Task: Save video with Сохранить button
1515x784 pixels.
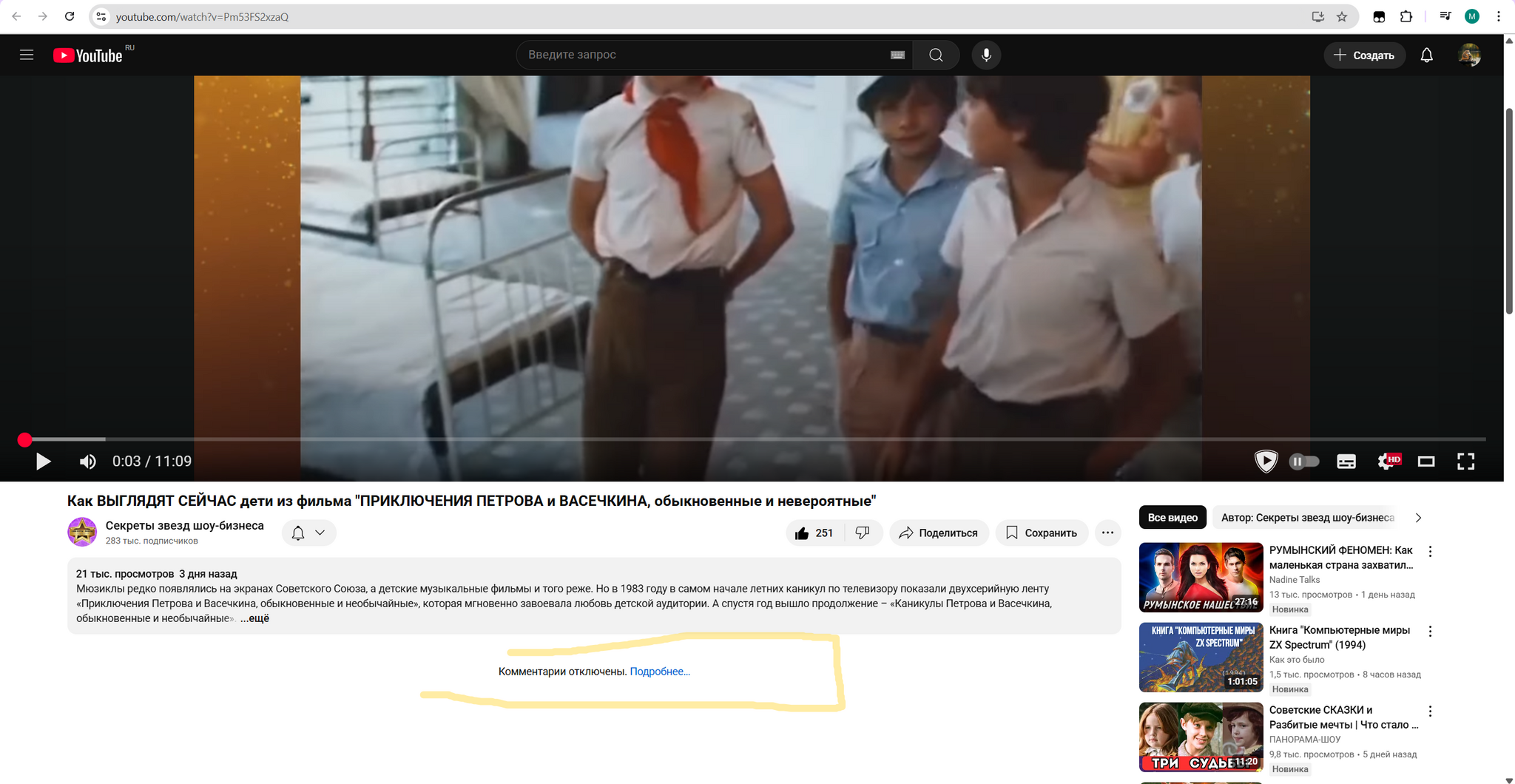Action: coord(1041,533)
